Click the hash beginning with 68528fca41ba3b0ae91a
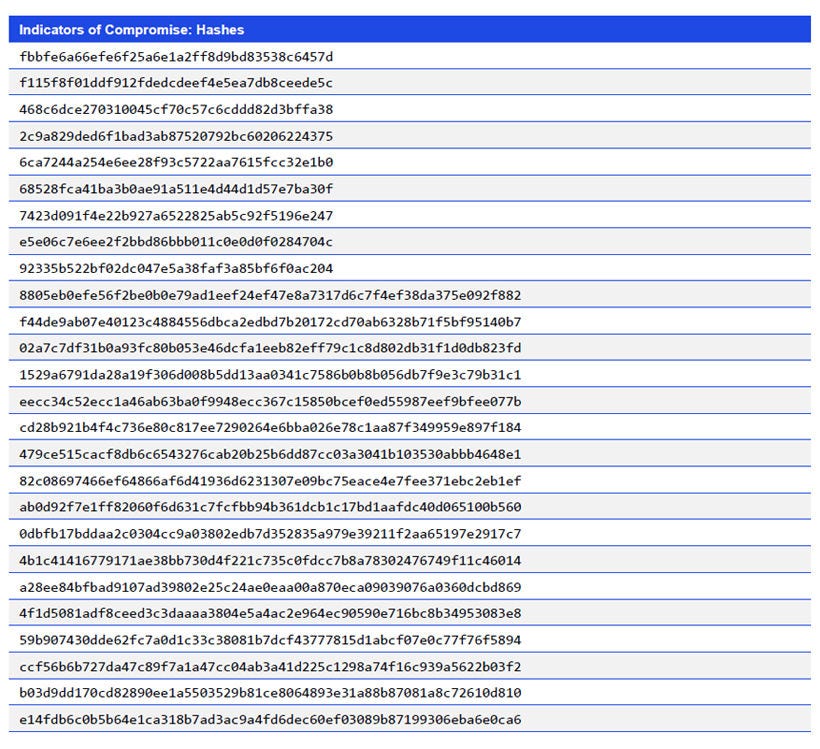The image size is (820, 749). 180,189
